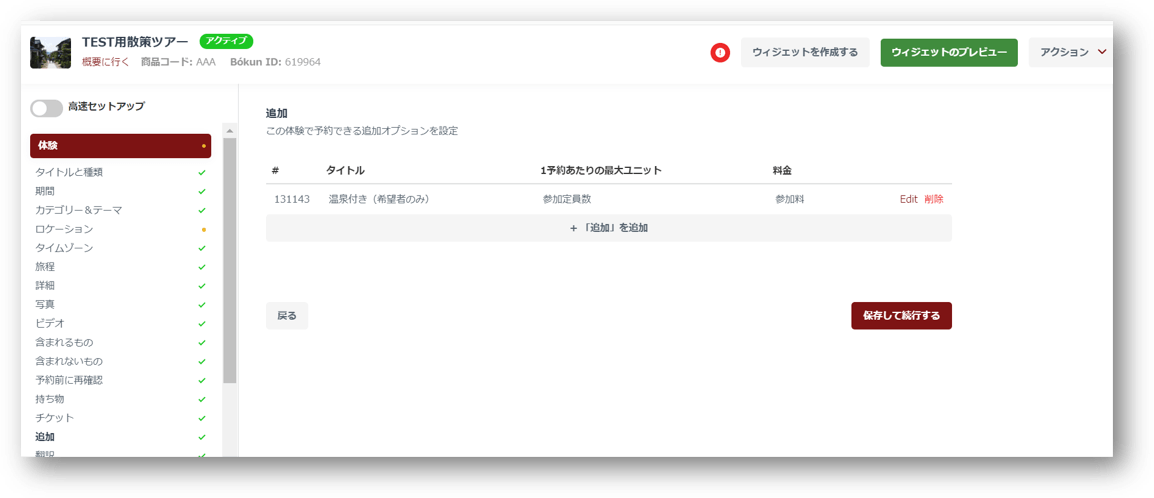Edit the 温泉付き add-on row
This screenshot has width=1154, height=498.
[x=908, y=199]
